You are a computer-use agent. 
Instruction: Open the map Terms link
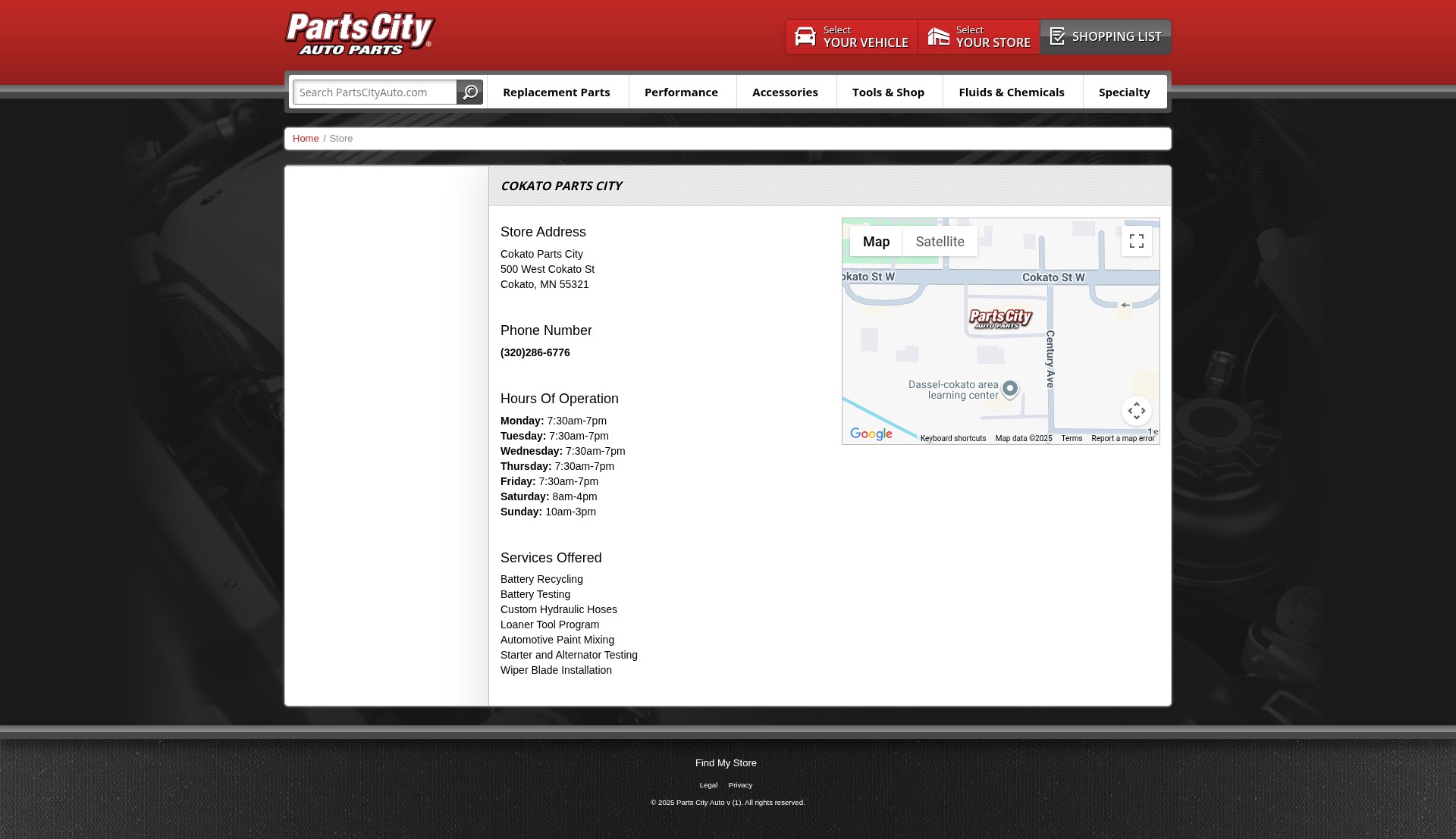tap(1072, 439)
